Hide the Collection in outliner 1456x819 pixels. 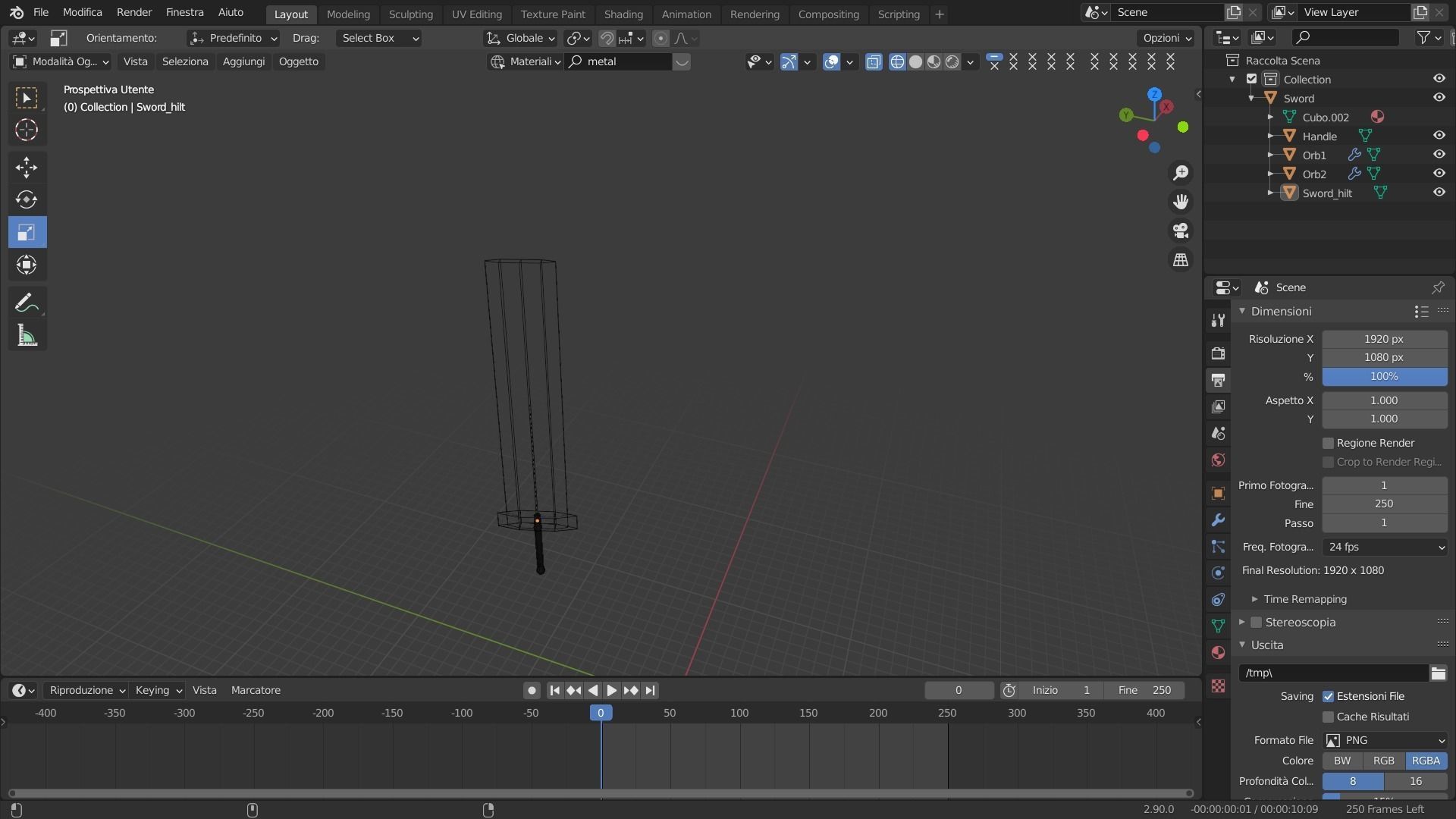tap(1439, 79)
